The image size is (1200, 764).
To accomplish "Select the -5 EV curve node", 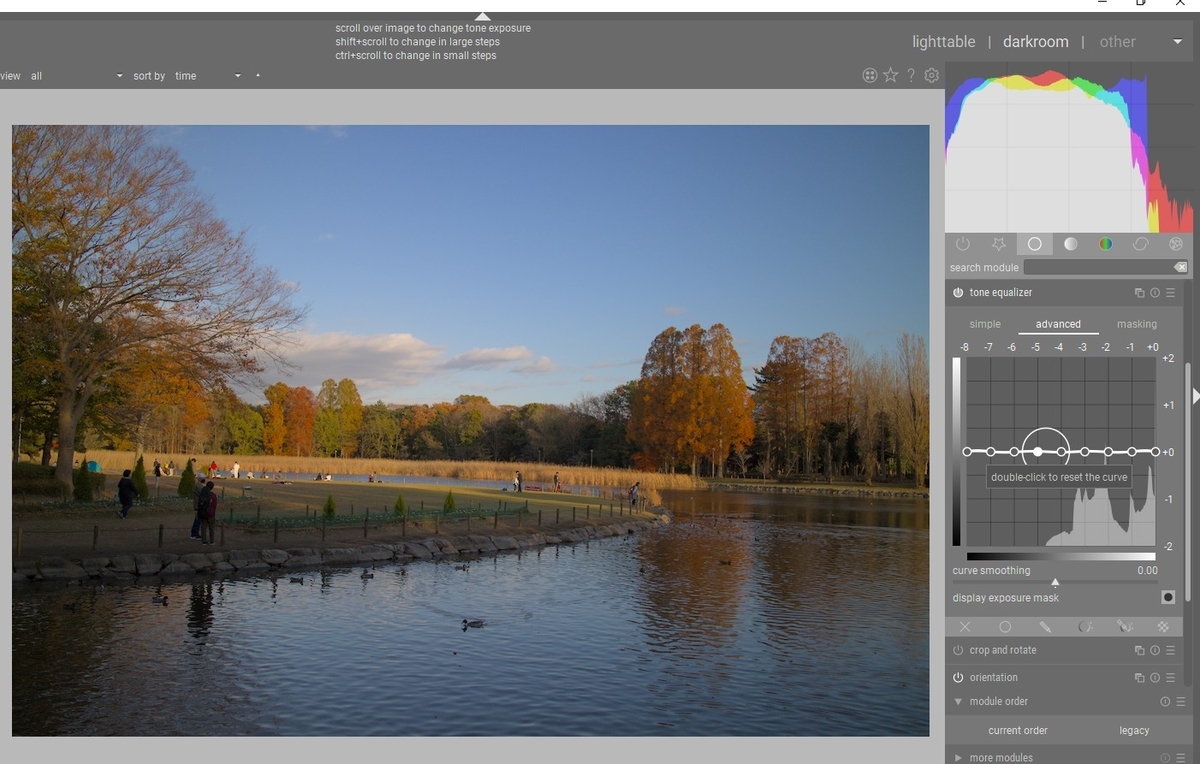I will [x=1038, y=452].
